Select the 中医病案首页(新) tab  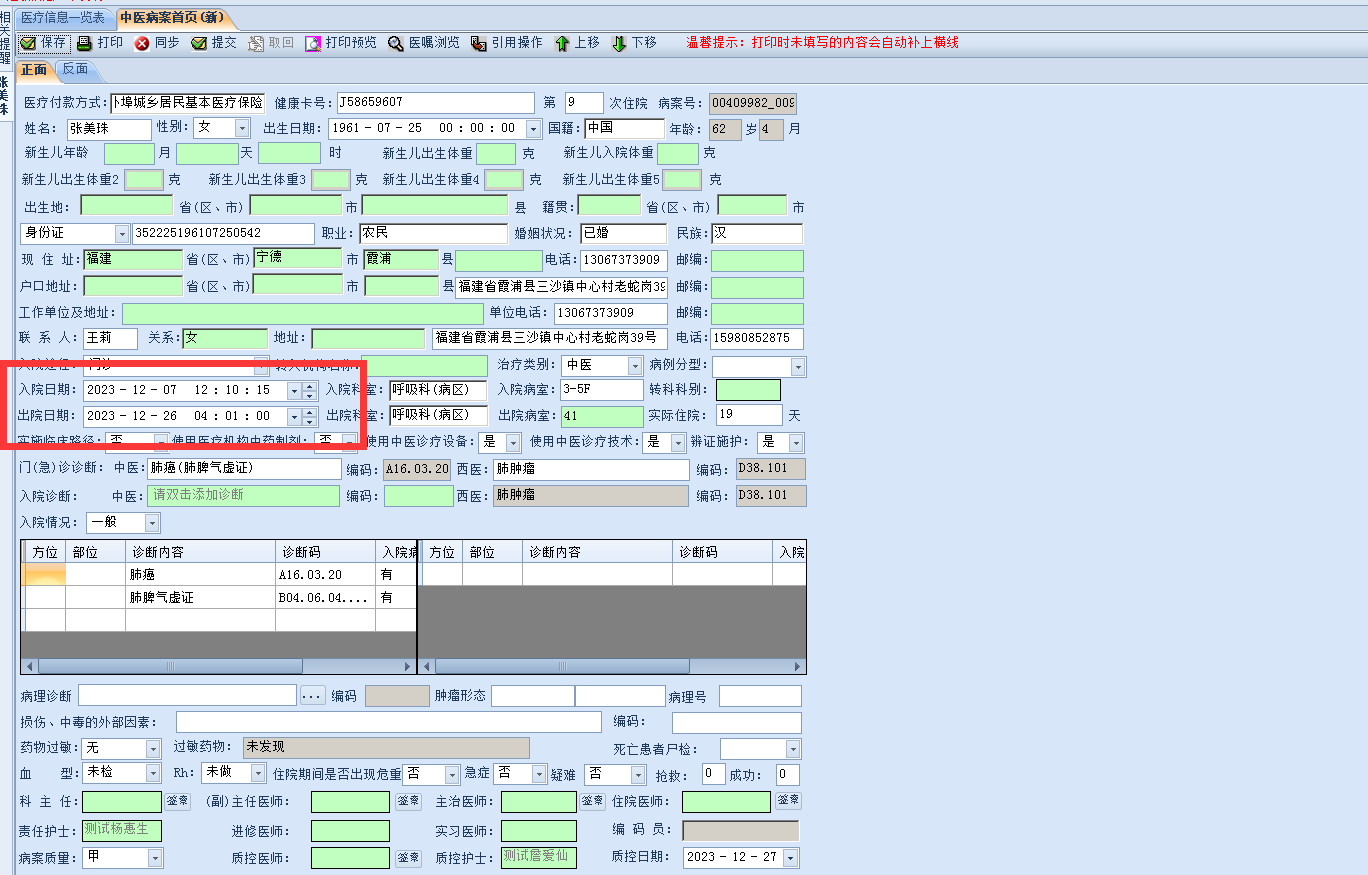coord(174,18)
